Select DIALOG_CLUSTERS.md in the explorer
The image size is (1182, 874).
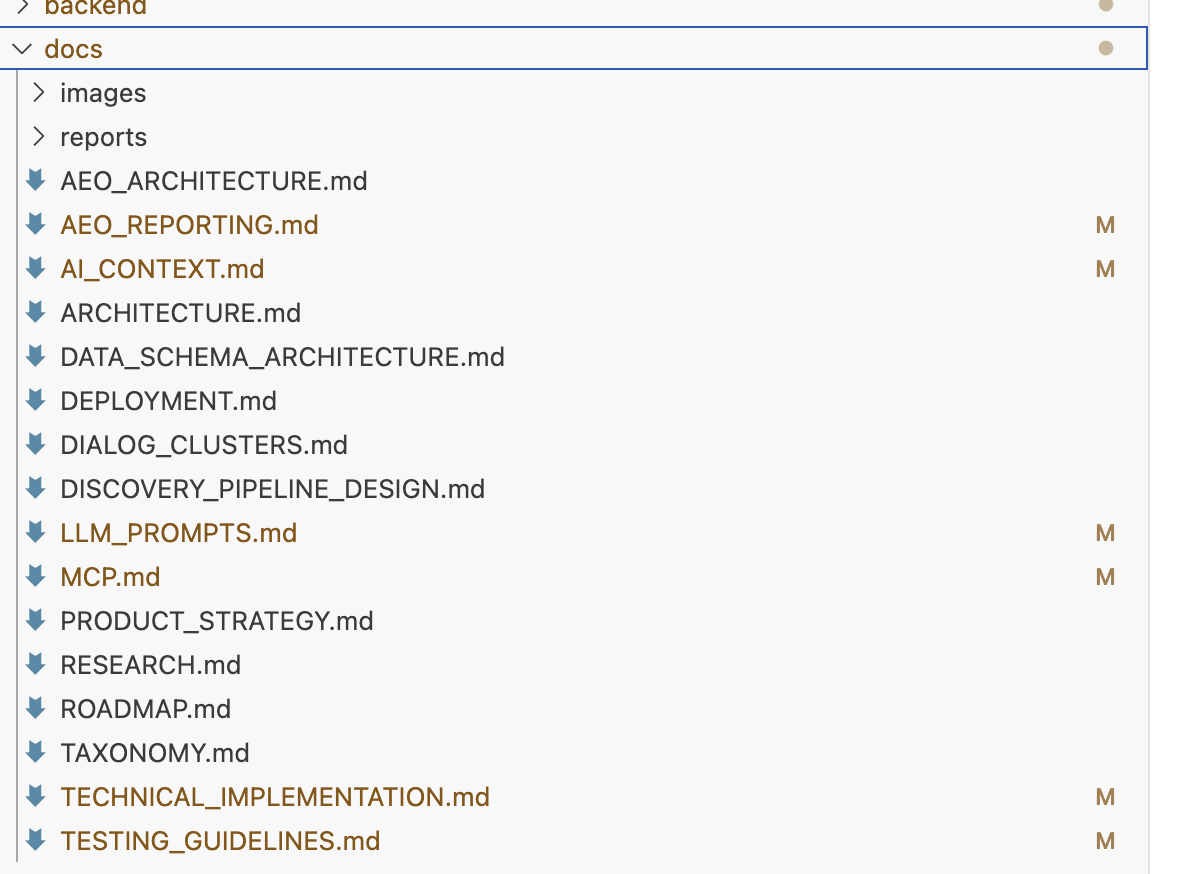[x=203, y=445]
